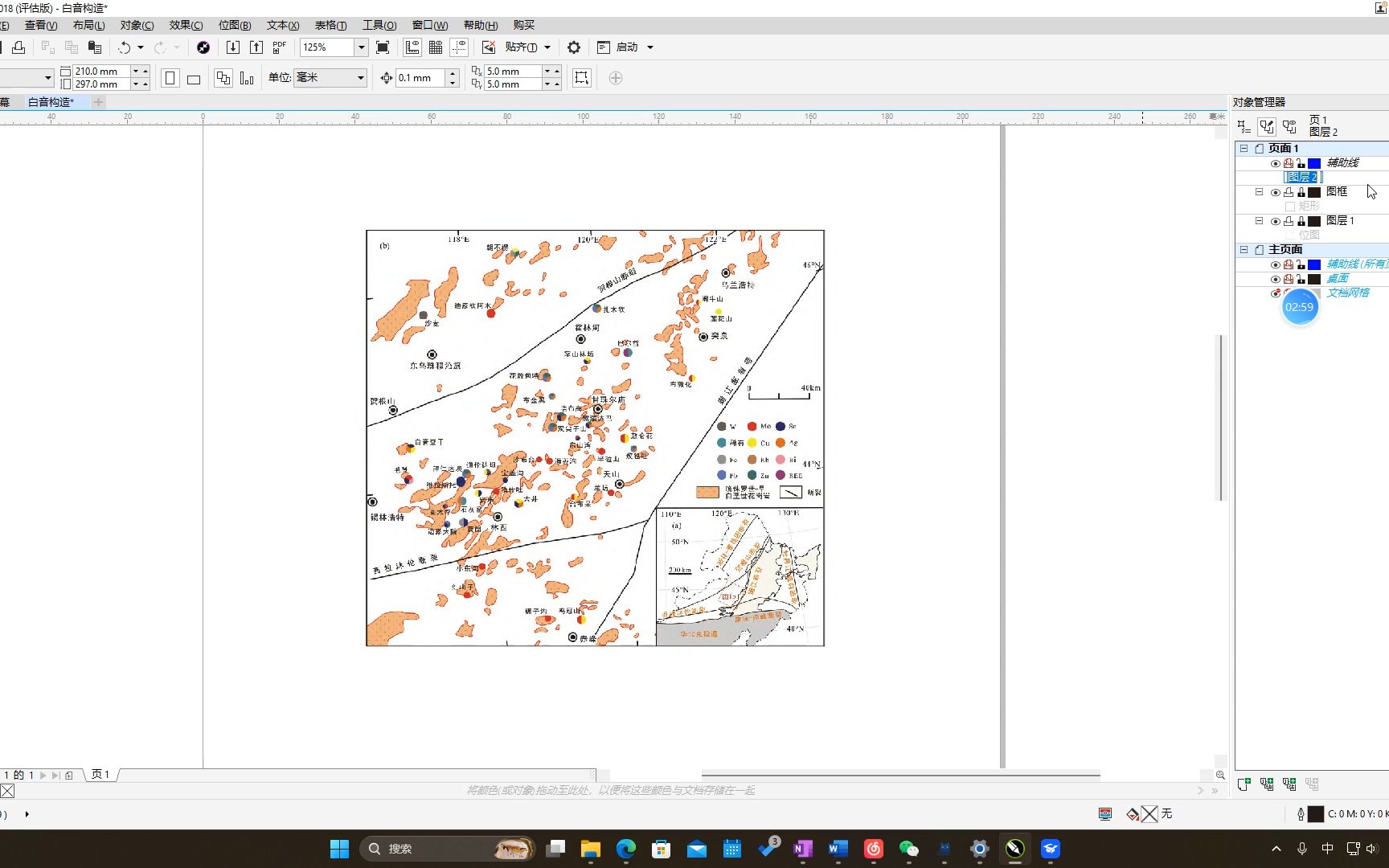
Task: Click New master layer (all pages) icon
Action: (1267, 784)
